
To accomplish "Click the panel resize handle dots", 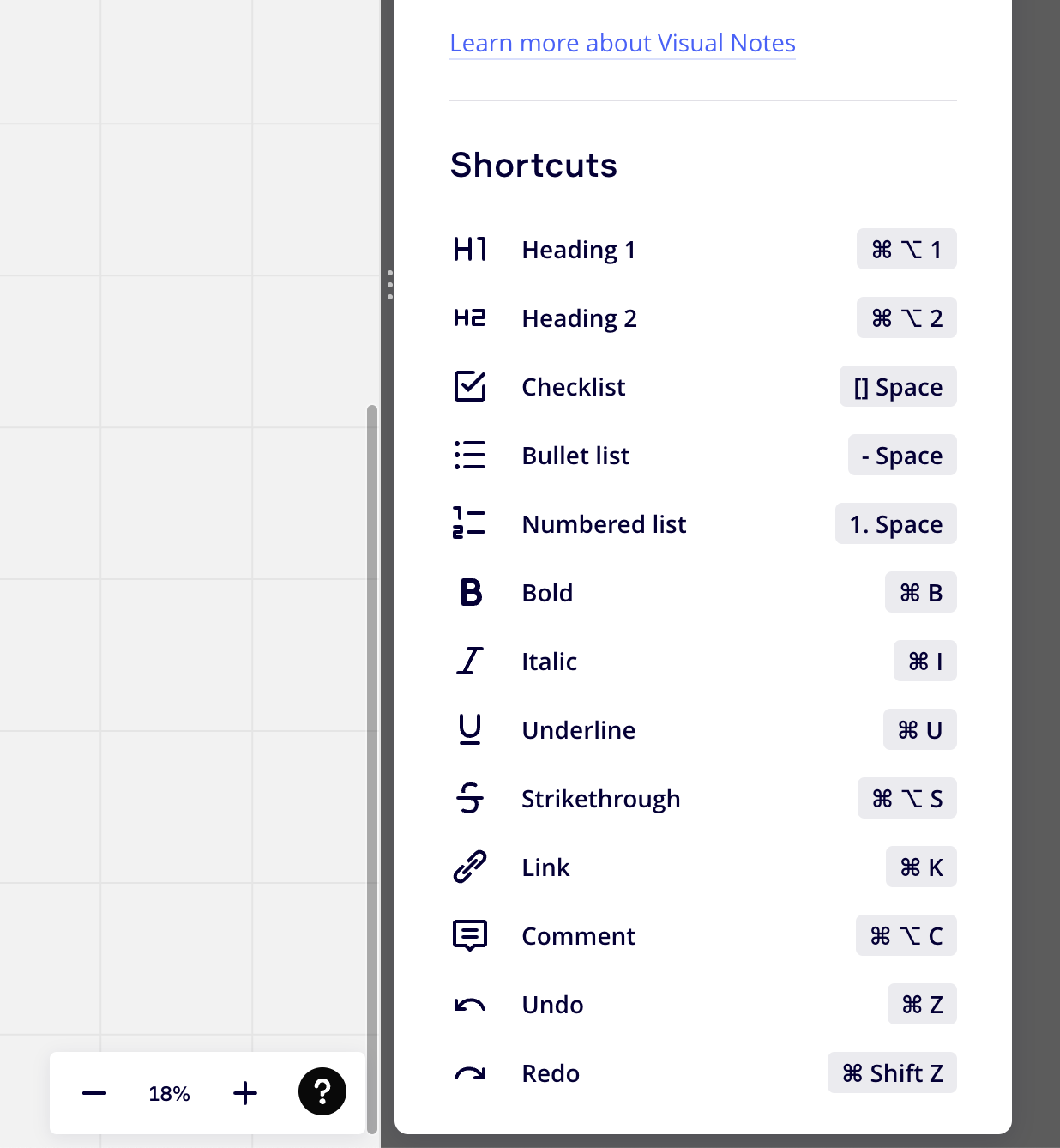I will click(x=390, y=285).
